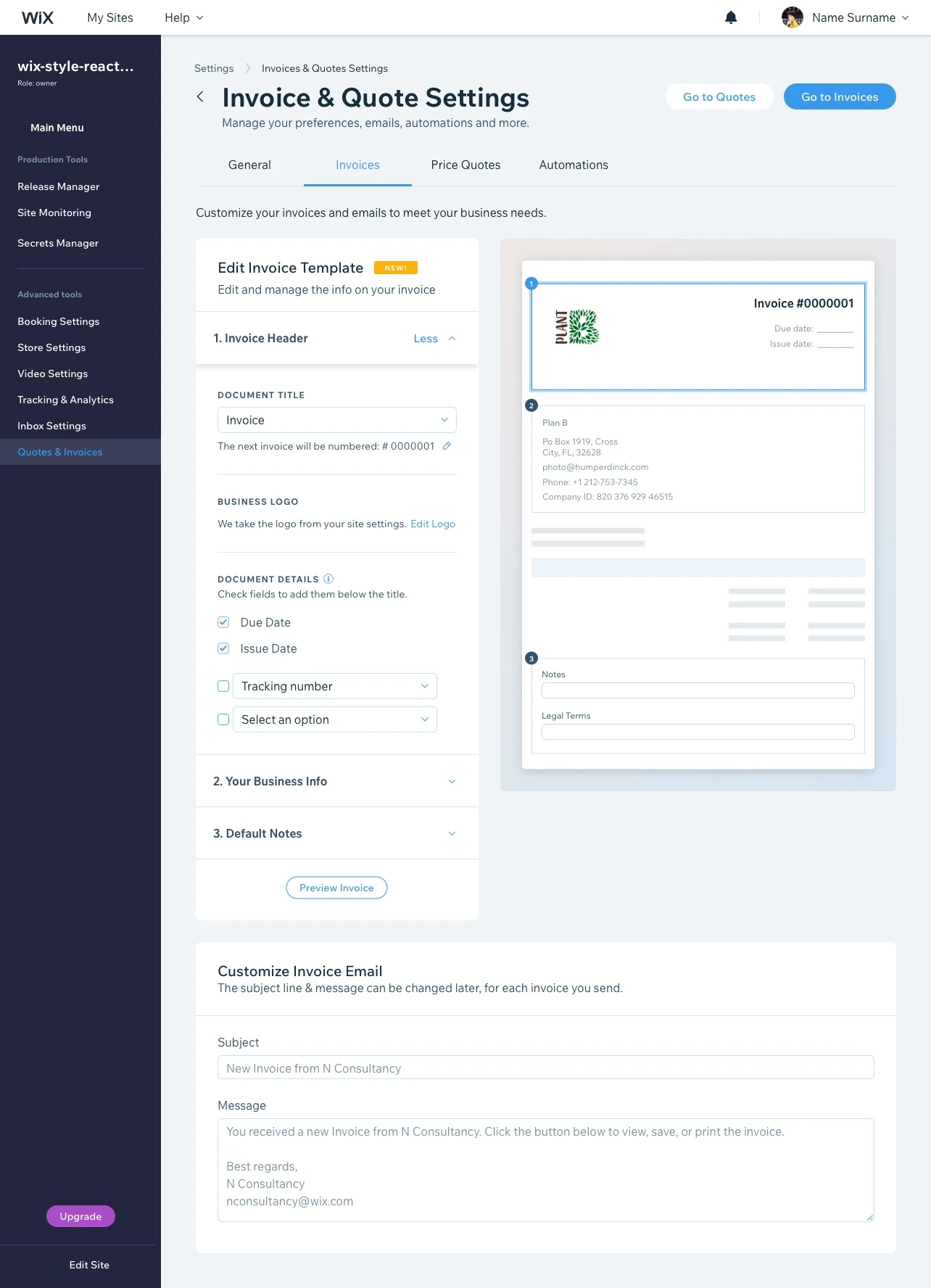Click the back arrow beside the page title

[x=201, y=96]
